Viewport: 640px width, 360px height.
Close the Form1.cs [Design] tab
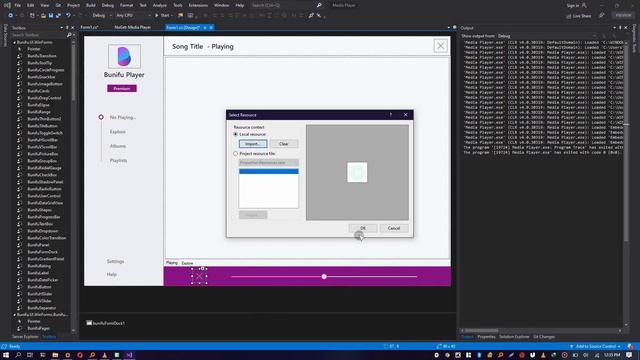[x=211, y=27]
